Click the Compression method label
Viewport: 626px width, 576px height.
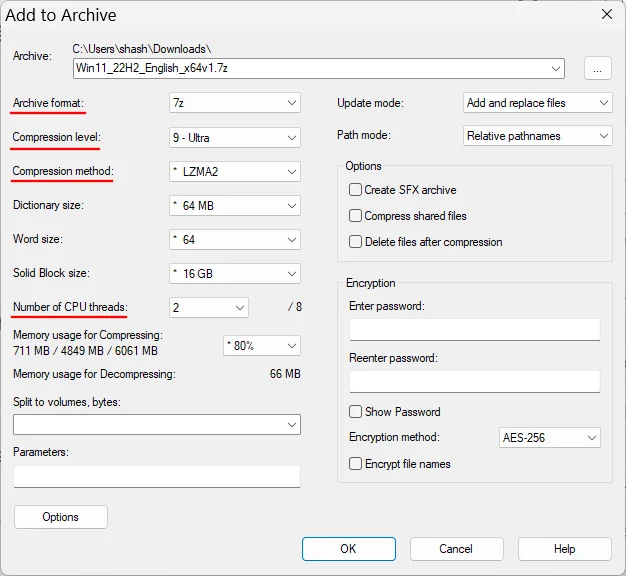coord(63,171)
